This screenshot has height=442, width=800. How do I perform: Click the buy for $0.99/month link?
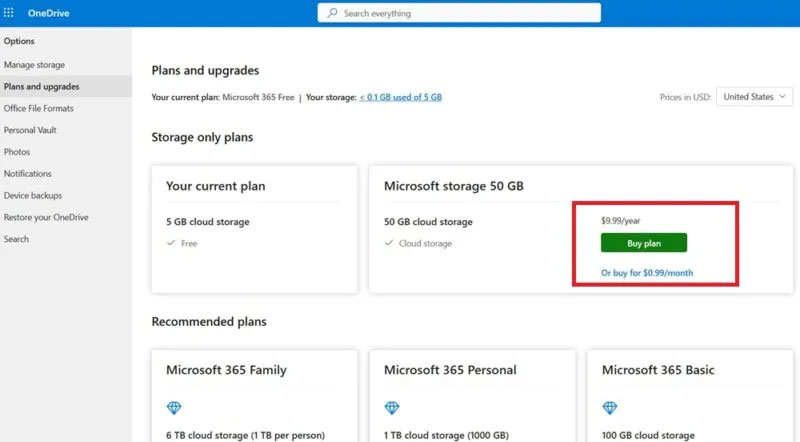click(x=646, y=273)
